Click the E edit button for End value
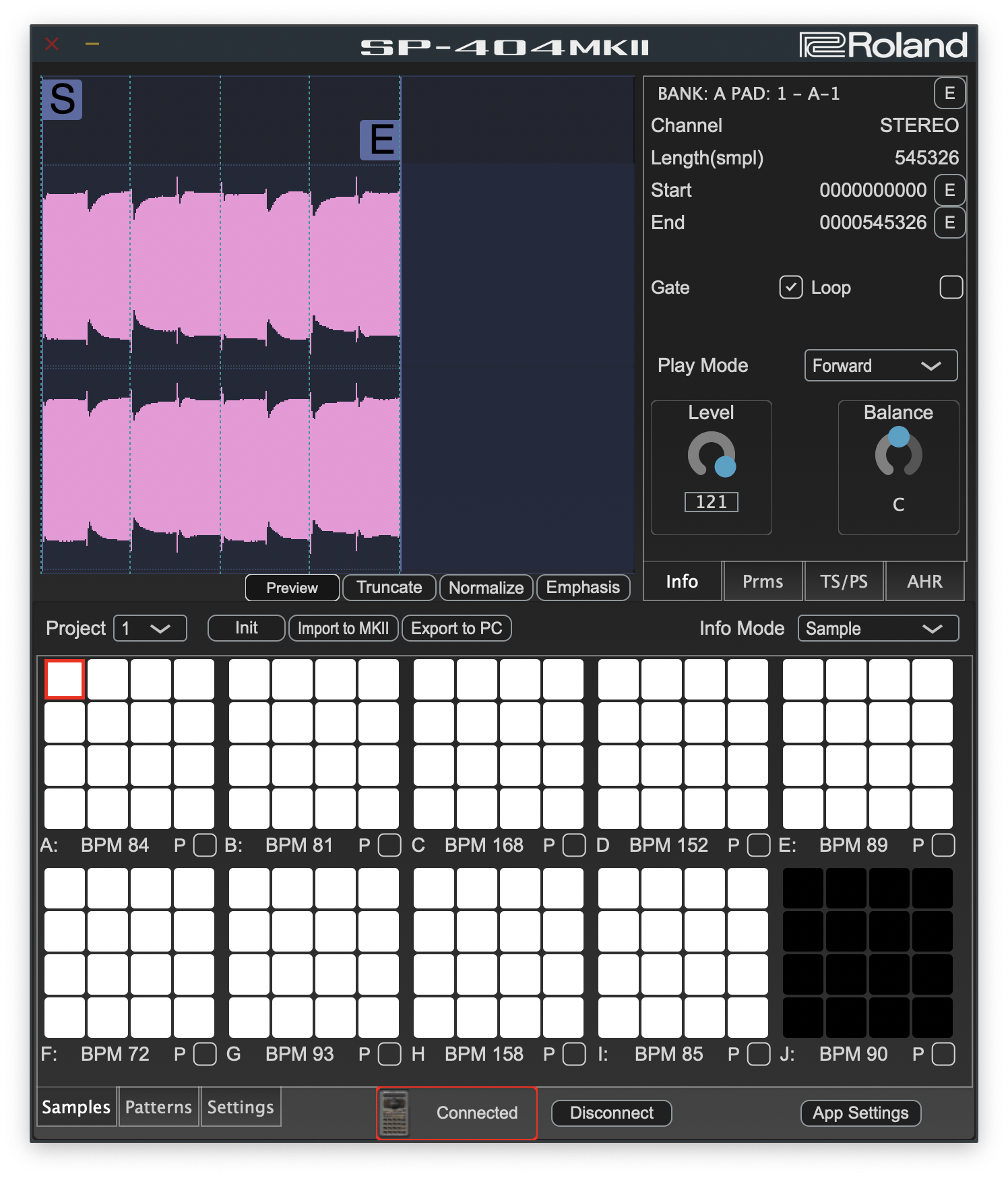 point(949,222)
